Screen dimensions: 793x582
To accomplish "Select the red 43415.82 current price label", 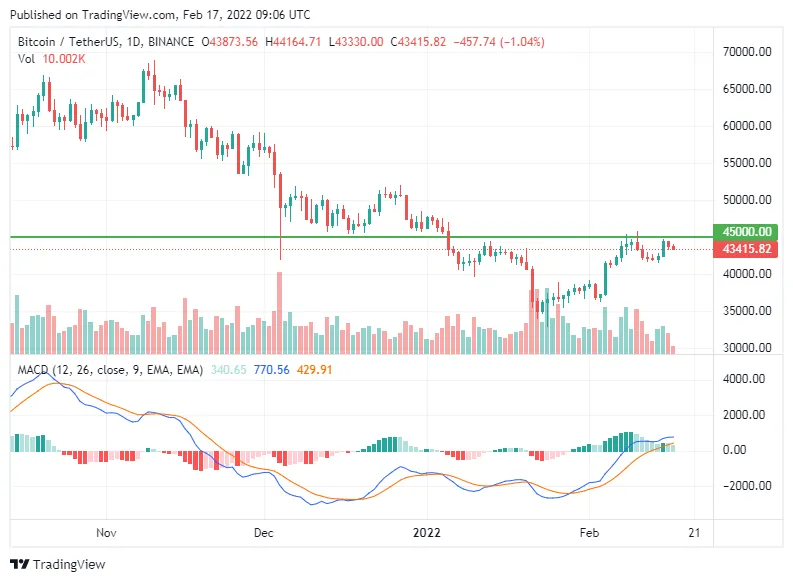I will click(x=745, y=249).
